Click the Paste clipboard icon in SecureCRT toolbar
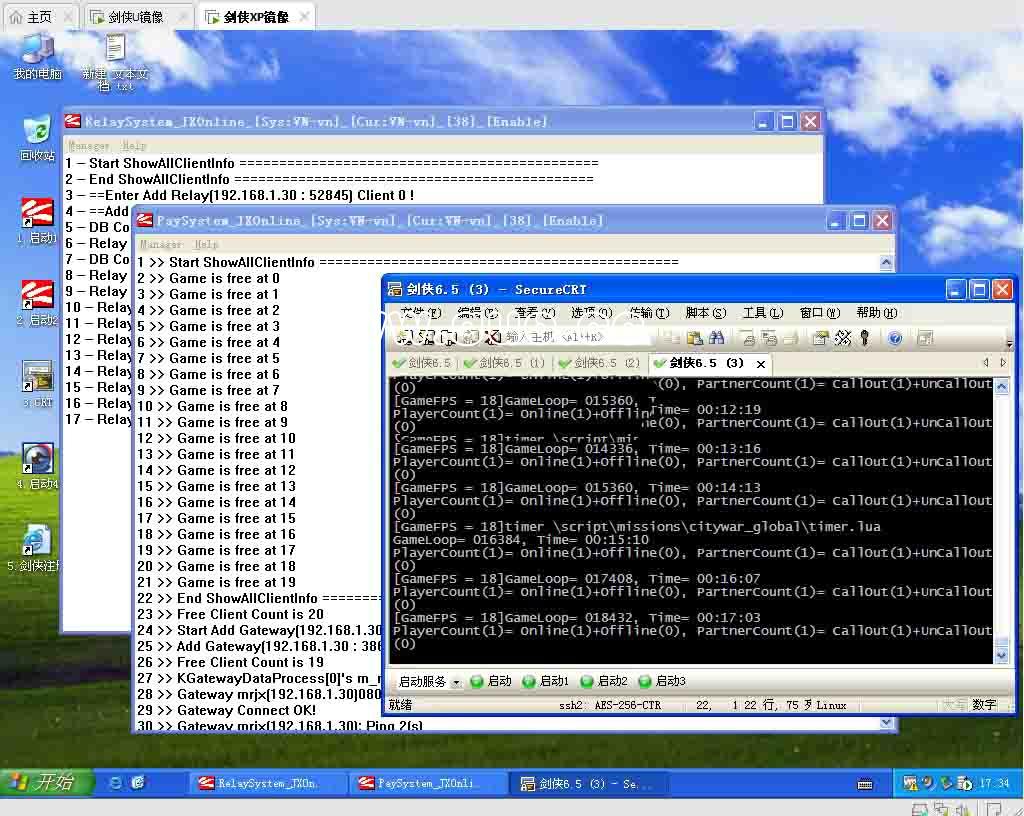 [x=695, y=337]
